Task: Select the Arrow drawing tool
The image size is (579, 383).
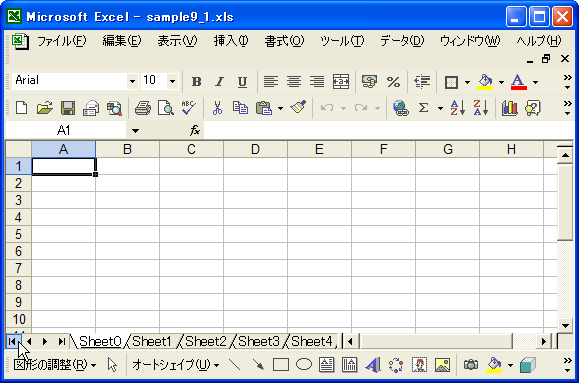Action: [258, 365]
